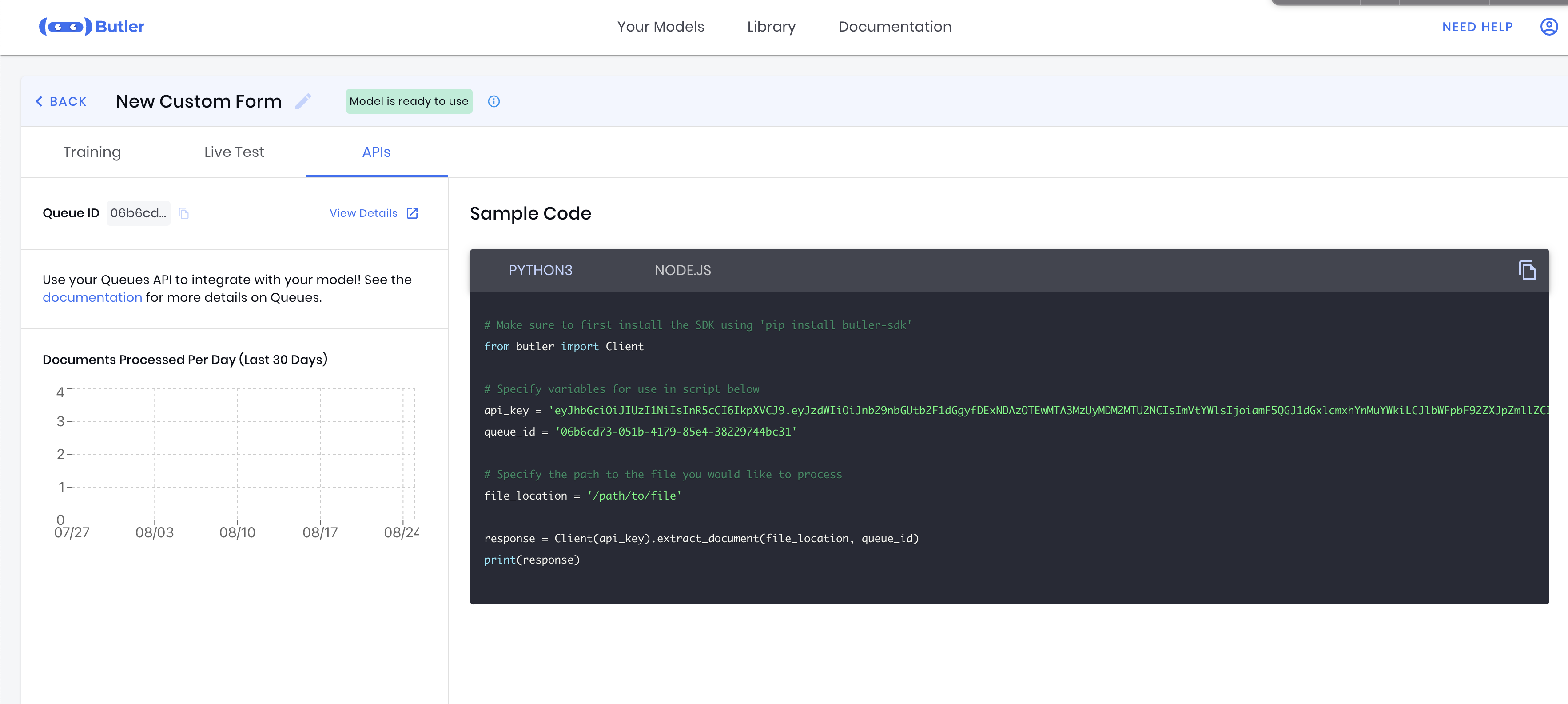Open the Live Test tab

[x=234, y=152]
